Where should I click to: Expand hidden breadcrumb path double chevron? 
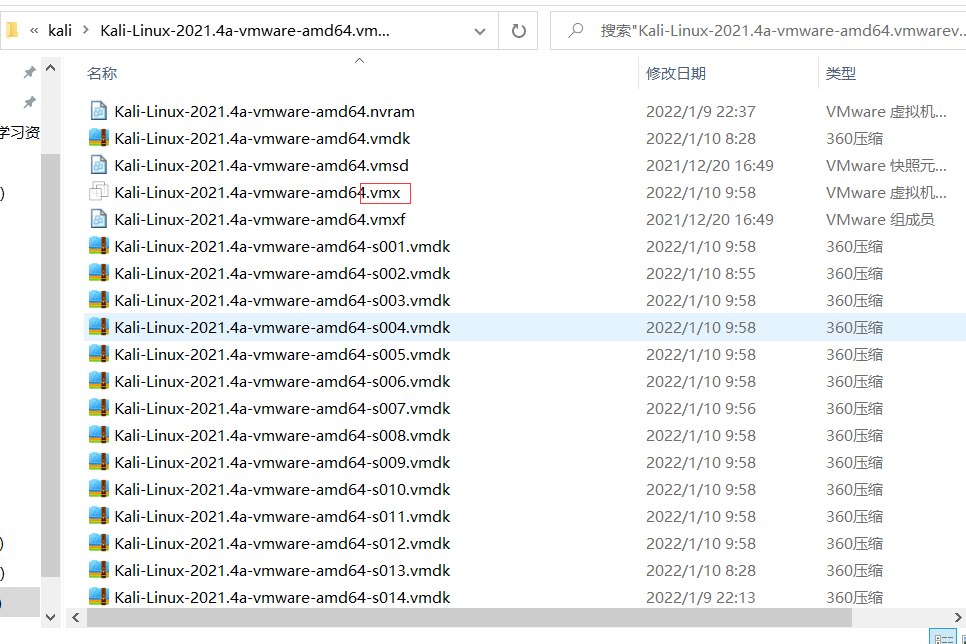click(x=34, y=30)
